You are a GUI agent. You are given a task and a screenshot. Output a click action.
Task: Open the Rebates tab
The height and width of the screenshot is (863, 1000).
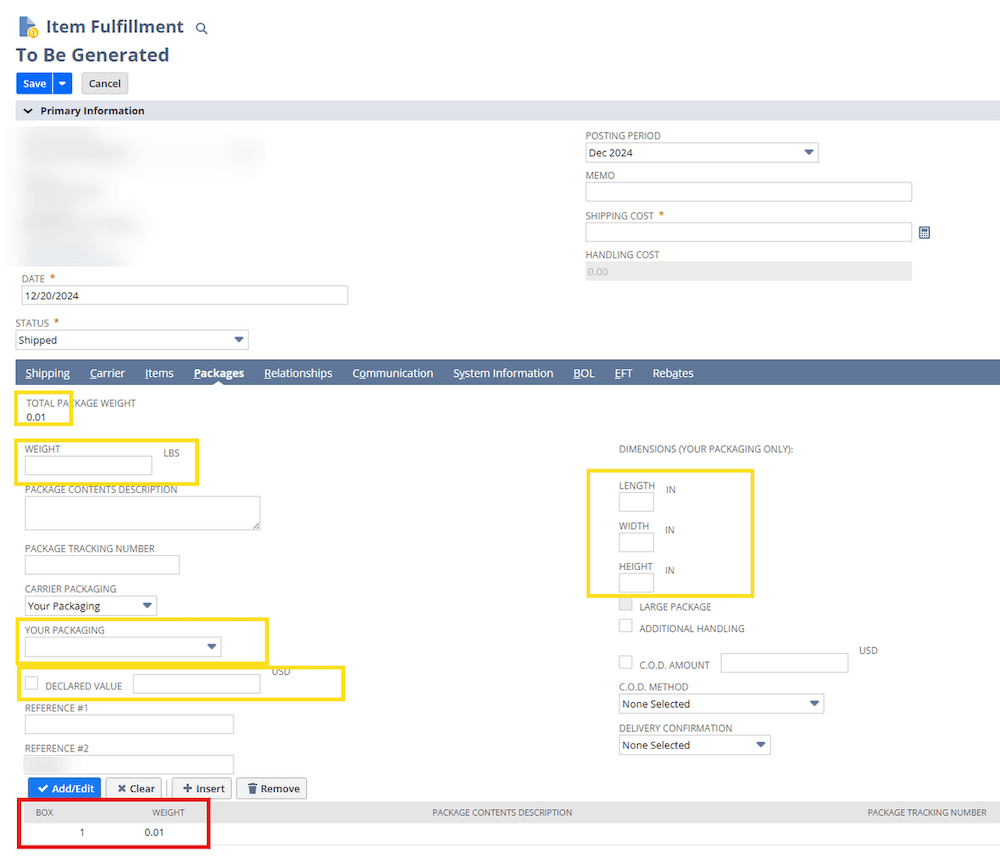pyautogui.click(x=673, y=373)
